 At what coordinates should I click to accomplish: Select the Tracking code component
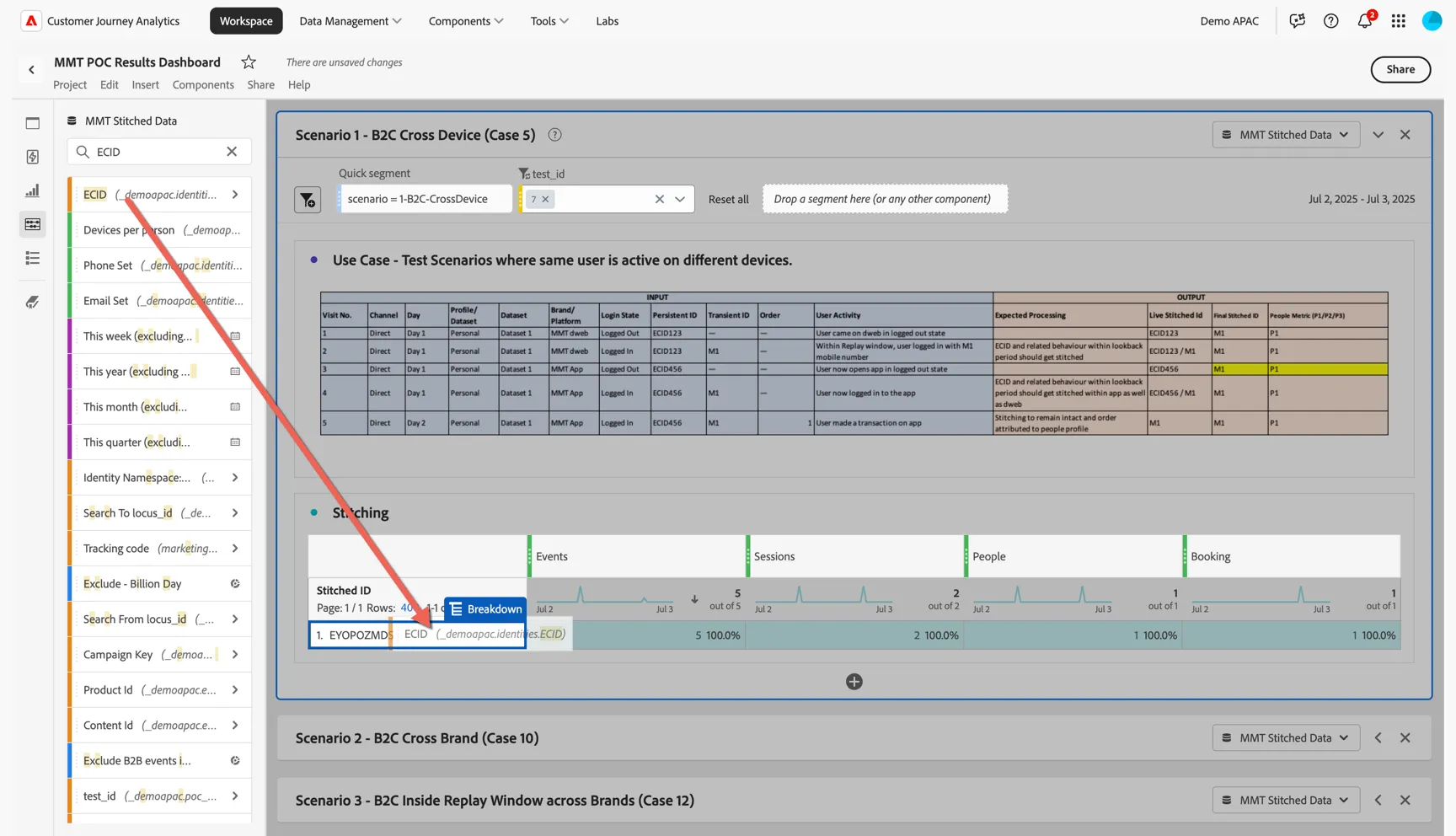[x=160, y=549]
